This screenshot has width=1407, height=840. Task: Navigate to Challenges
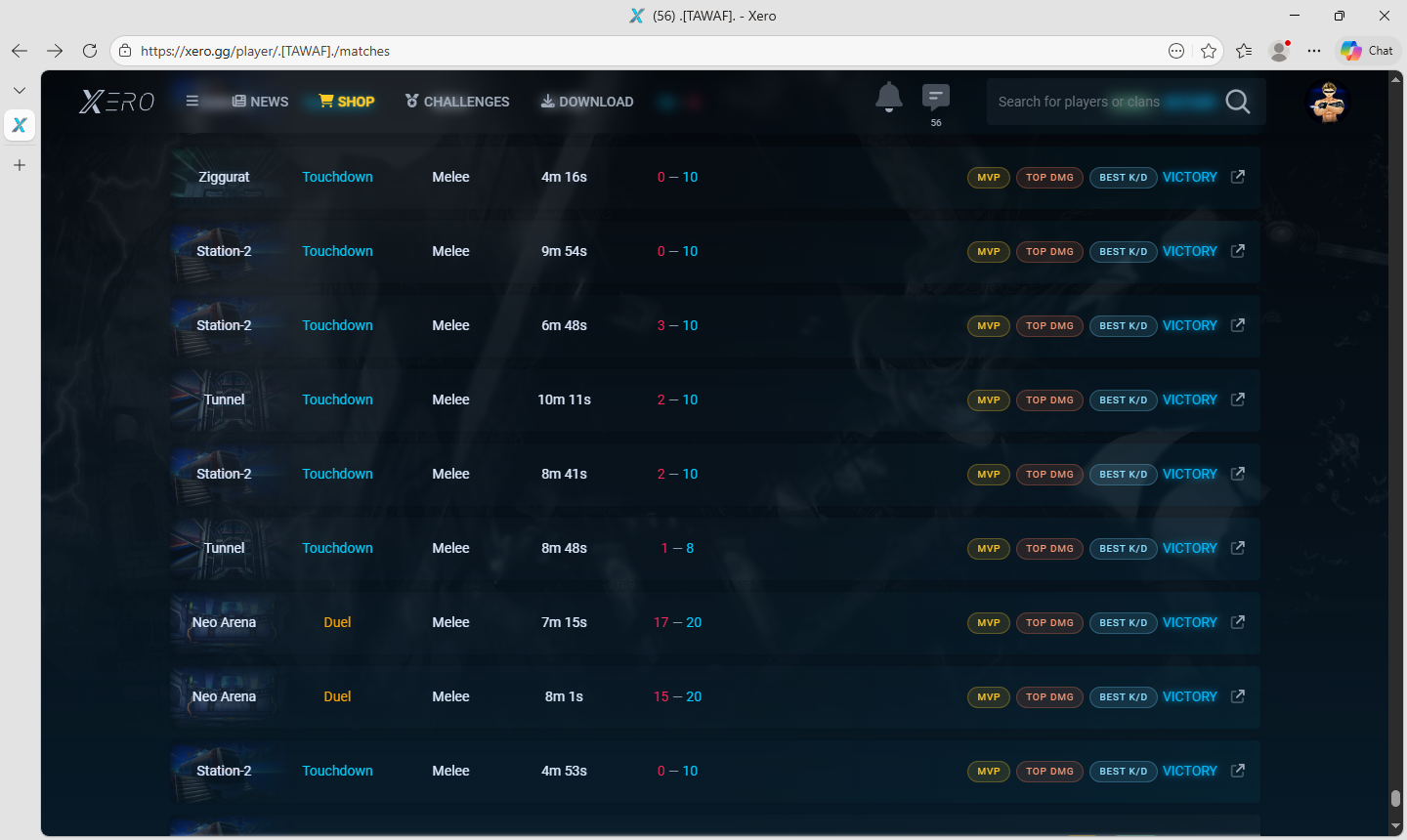click(x=457, y=102)
